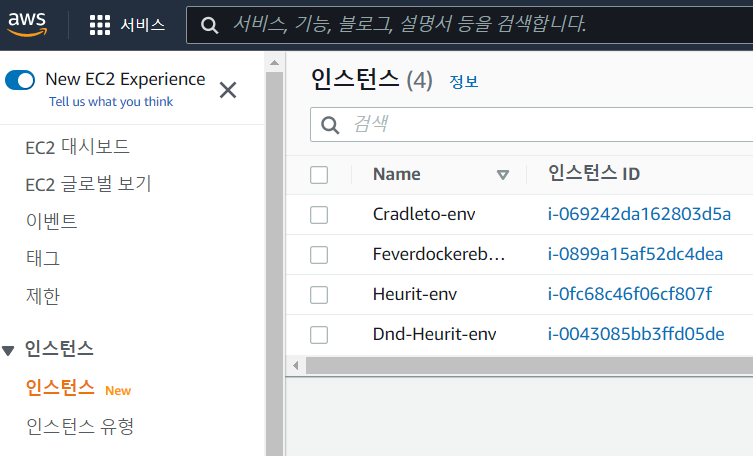Screen dimensions: 753x456
Task: Open EC2 대시보드 in sidebar
Action: pyautogui.click(x=77, y=147)
